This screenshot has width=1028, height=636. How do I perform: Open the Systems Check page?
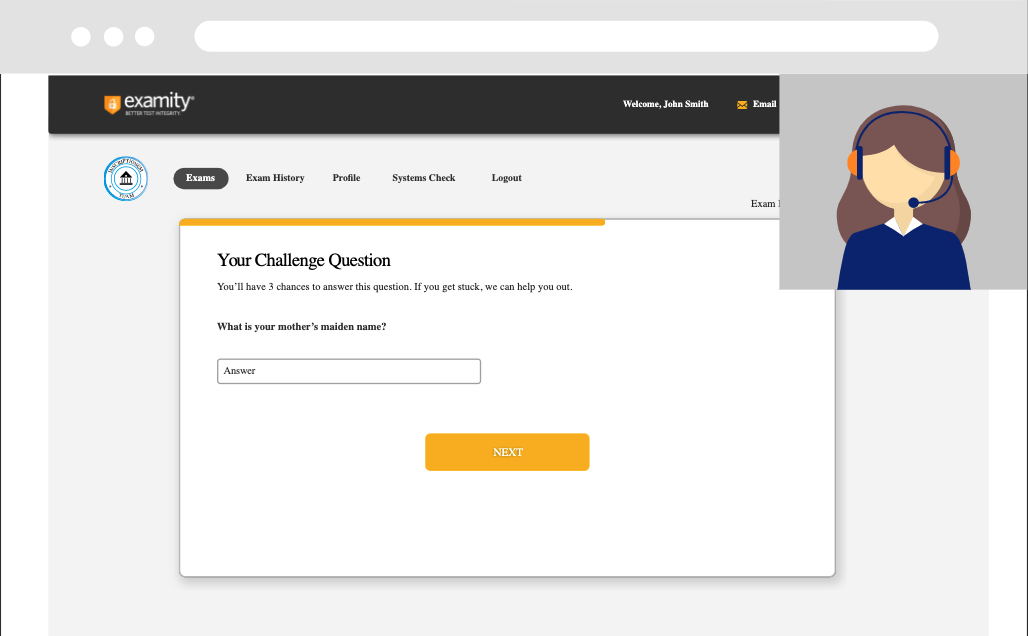[423, 178]
